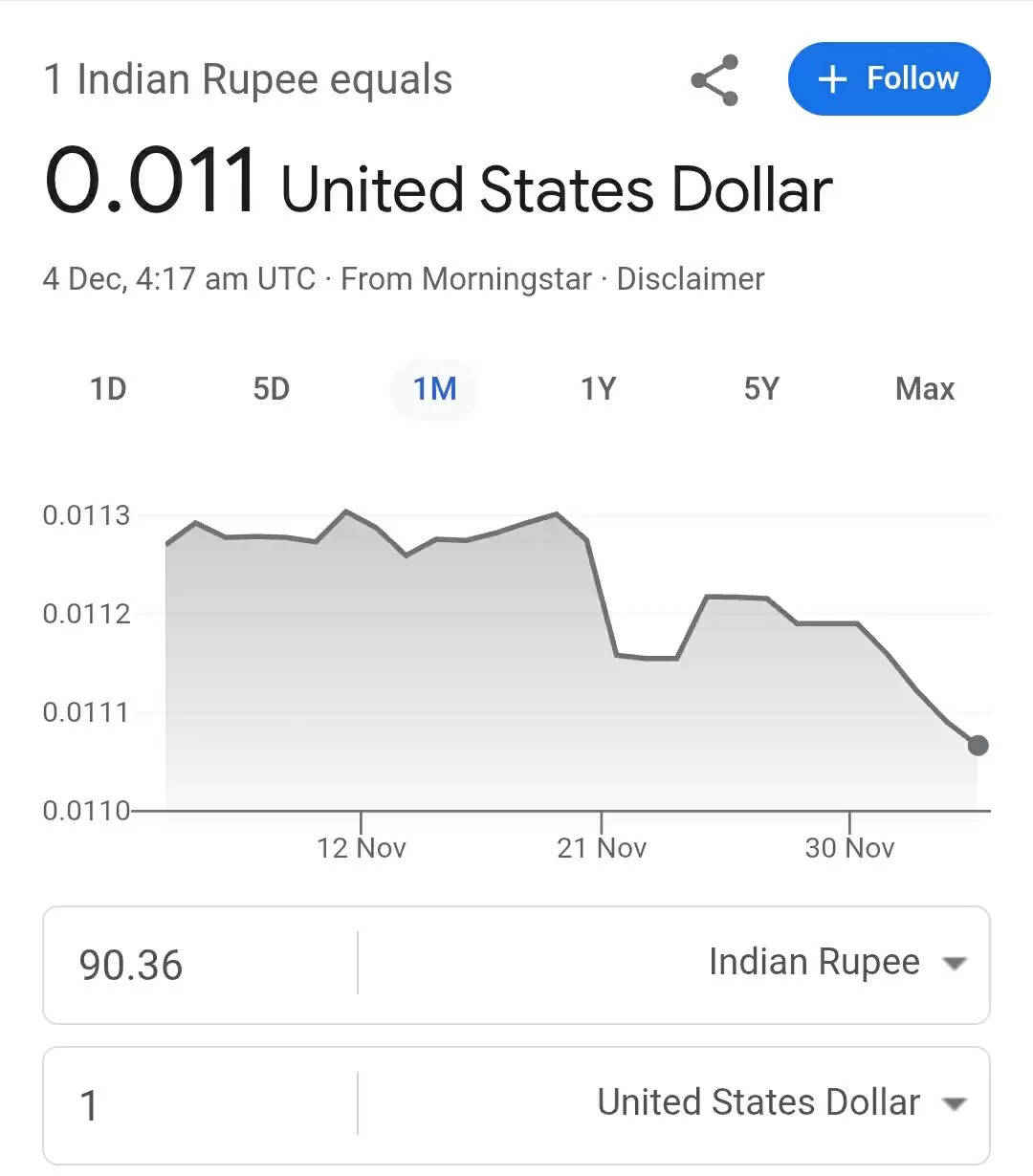Screen dimensions: 1033x1176
Task: Show the 1Y chart range
Action: point(598,389)
